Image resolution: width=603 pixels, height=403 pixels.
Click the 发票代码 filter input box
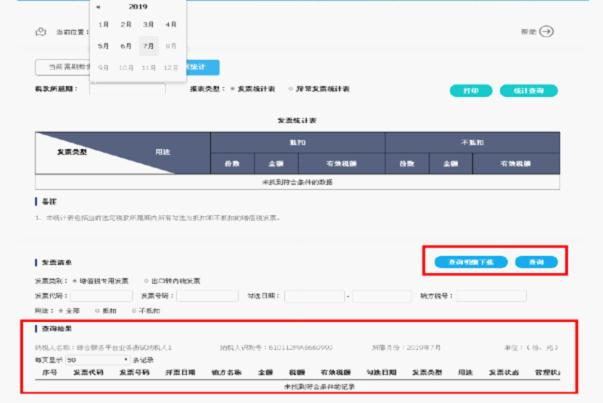[102, 296]
